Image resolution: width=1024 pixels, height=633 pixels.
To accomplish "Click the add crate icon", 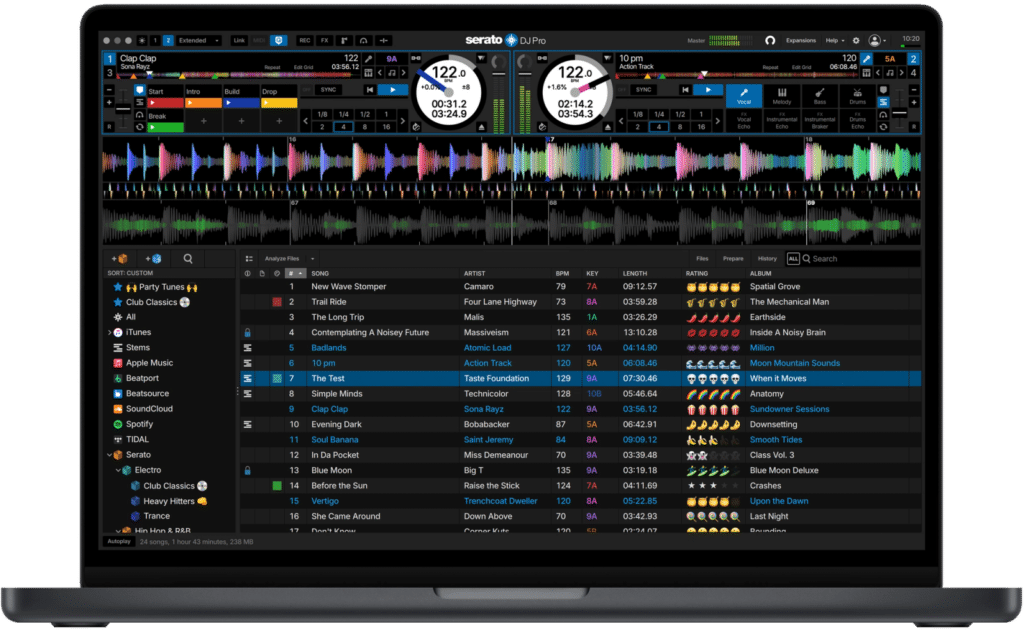I will point(120,259).
